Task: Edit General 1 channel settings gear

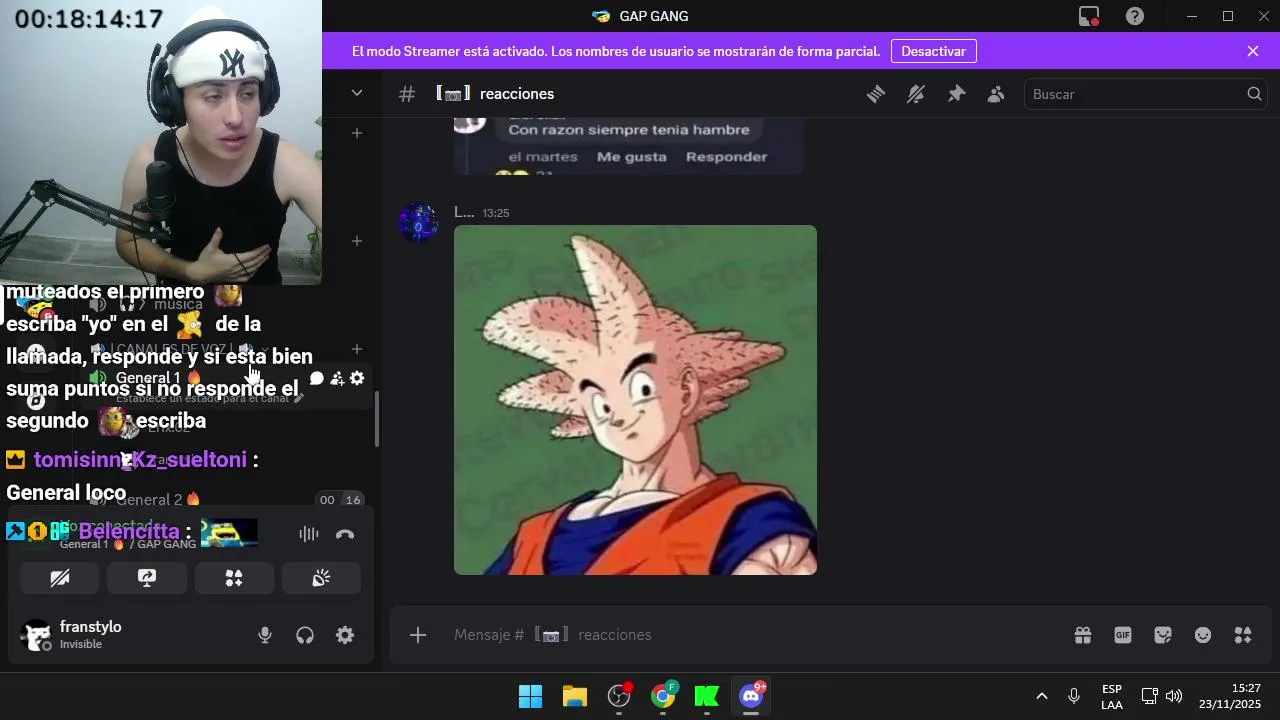Action: tap(357, 378)
